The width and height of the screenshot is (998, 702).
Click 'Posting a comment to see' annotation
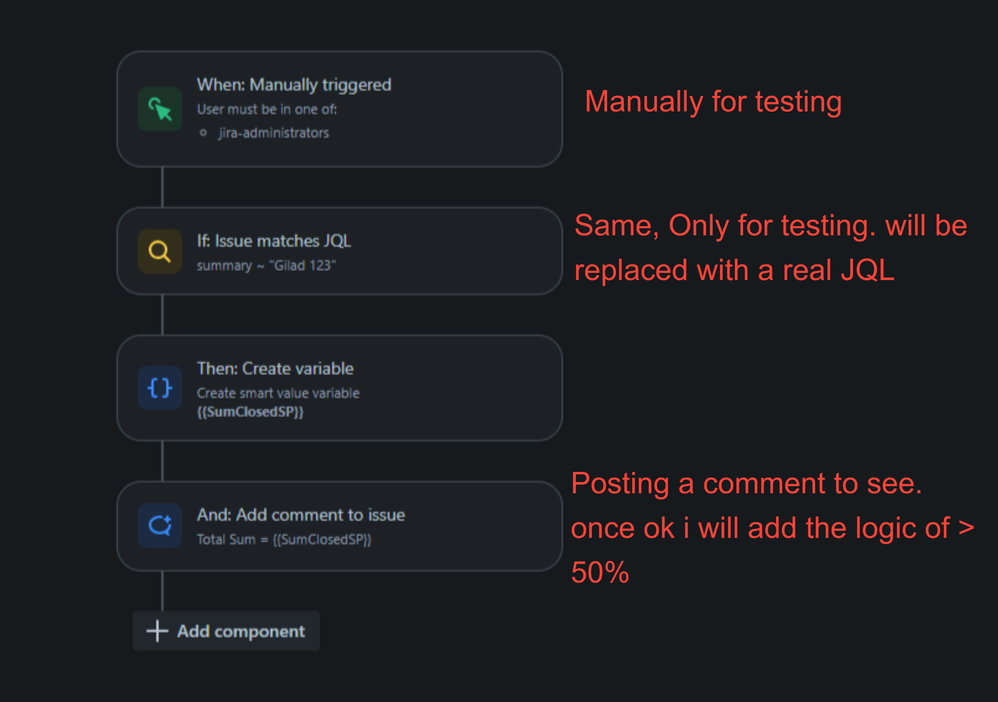tap(746, 484)
